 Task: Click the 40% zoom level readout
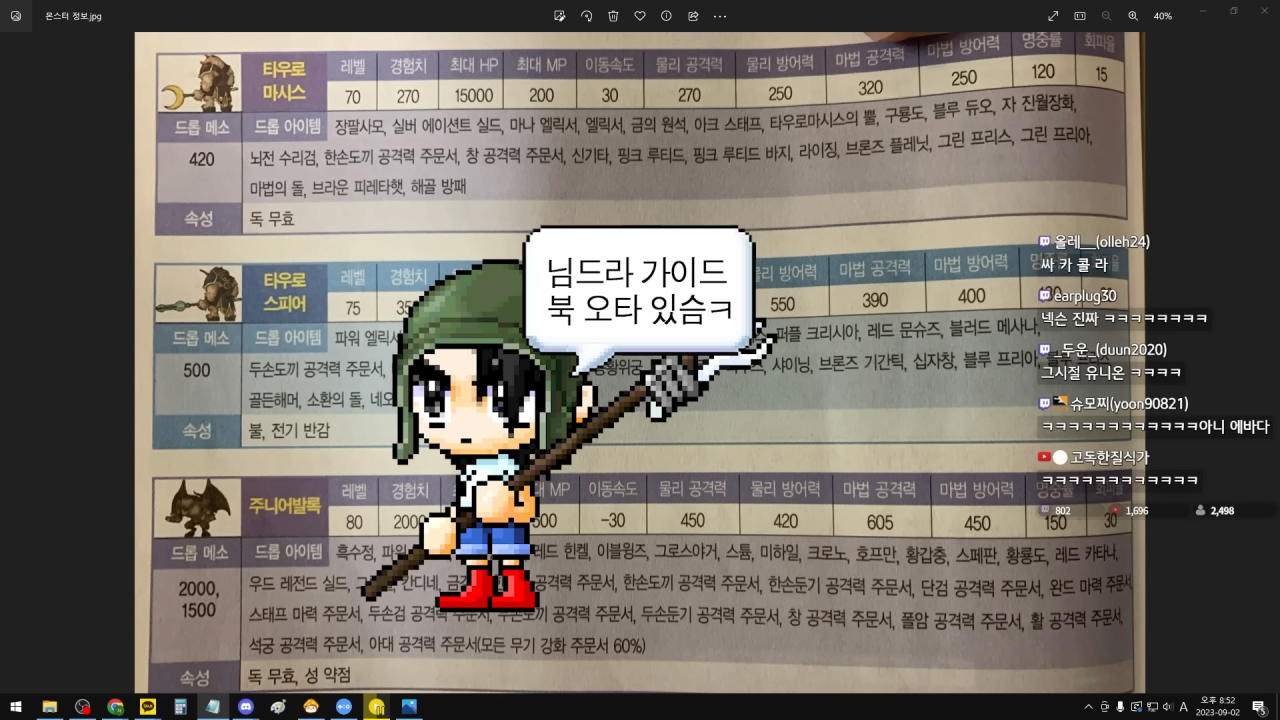pyautogui.click(x=1163, y=16)
